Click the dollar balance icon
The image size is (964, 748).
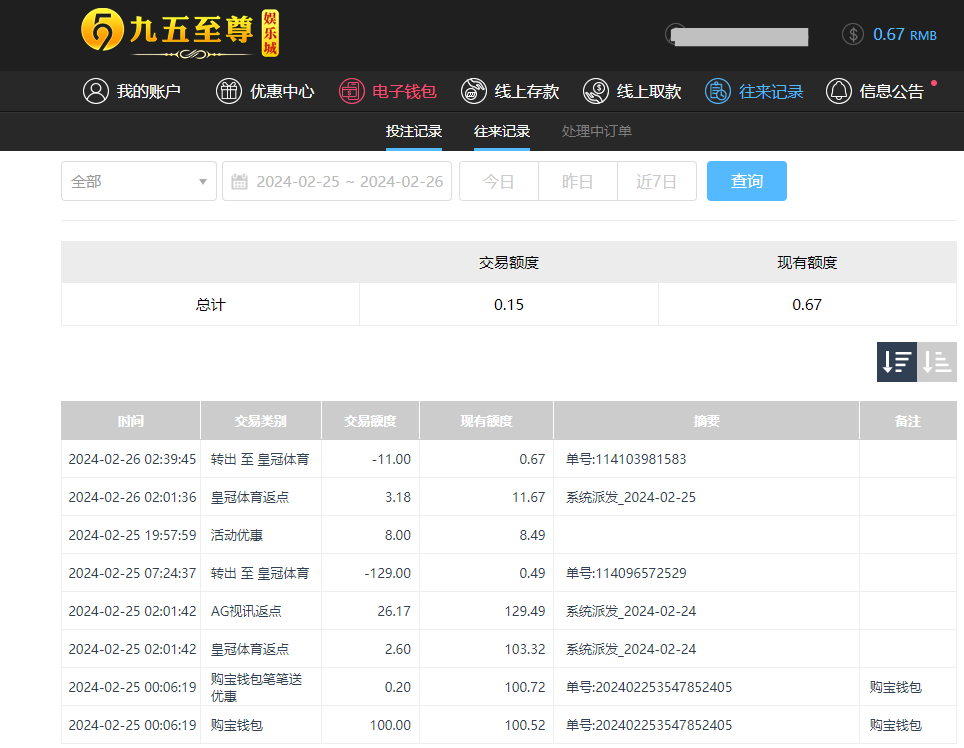[x=853, y=34]
